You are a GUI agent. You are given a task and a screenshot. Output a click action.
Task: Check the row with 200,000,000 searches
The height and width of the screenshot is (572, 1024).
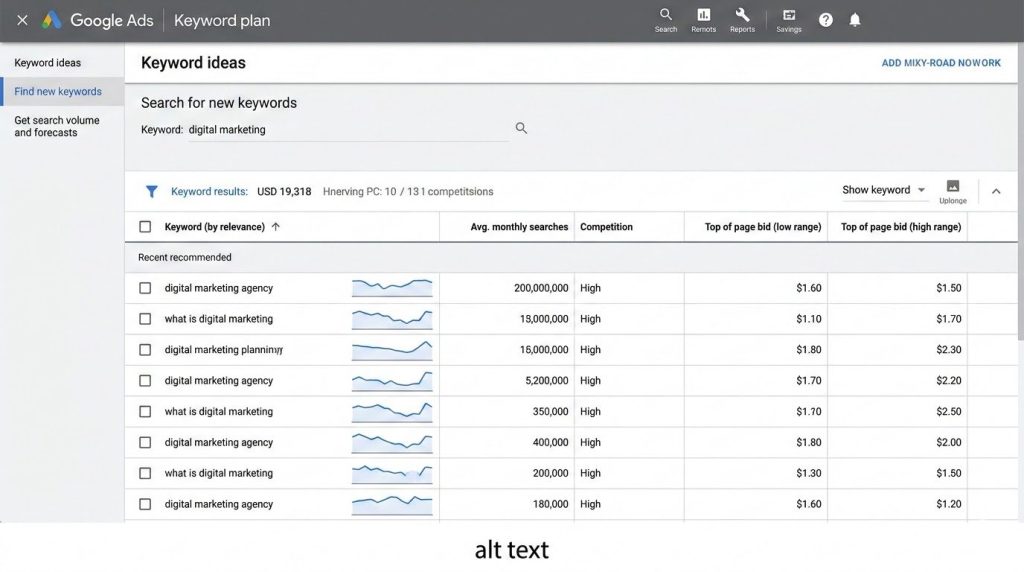point(145,288)
